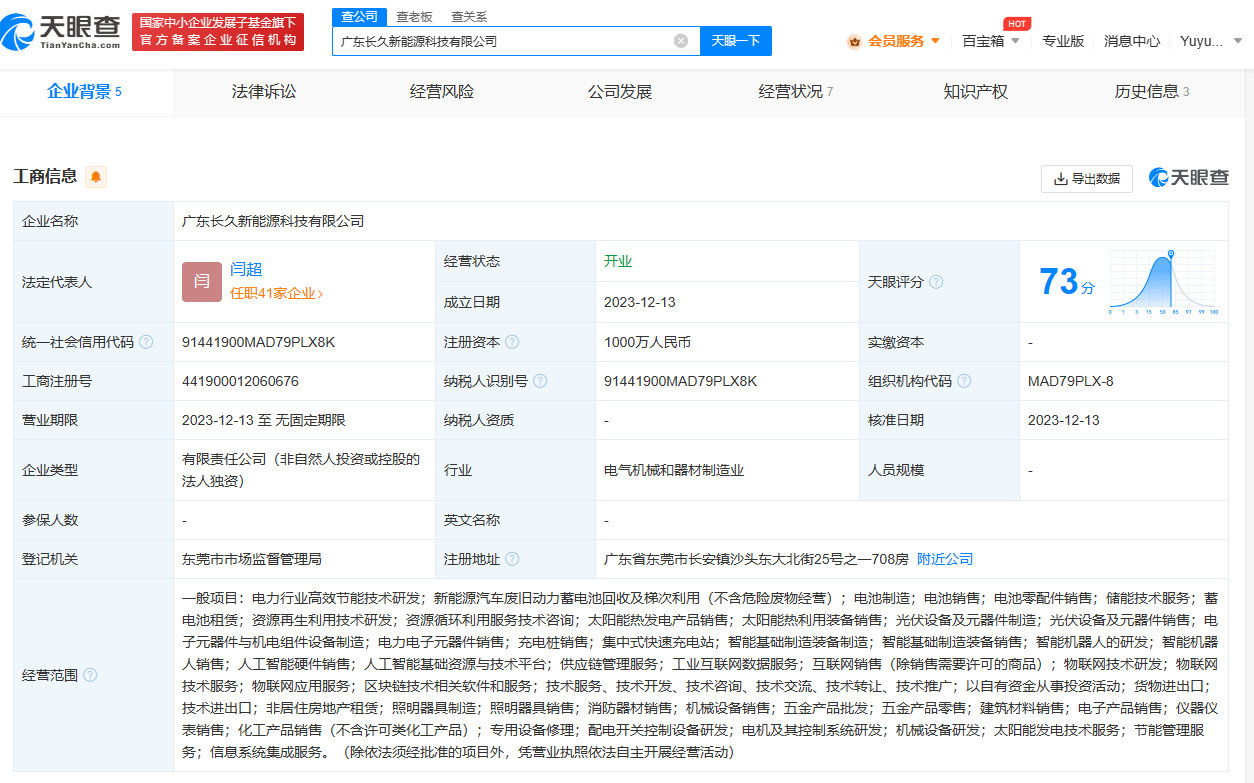Click help icon next to 组织机构代码
Image resolution: width=1254 pixels, height=783 pixels.
point(962,381)
